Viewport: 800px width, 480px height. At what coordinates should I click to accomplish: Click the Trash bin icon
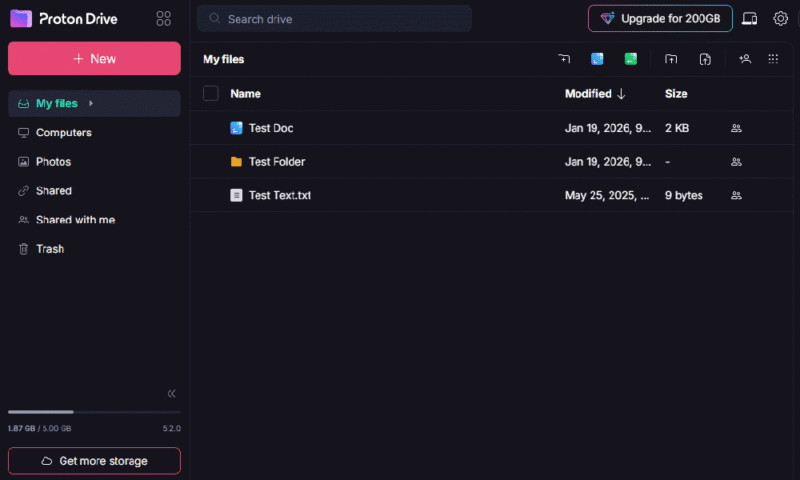23,249
